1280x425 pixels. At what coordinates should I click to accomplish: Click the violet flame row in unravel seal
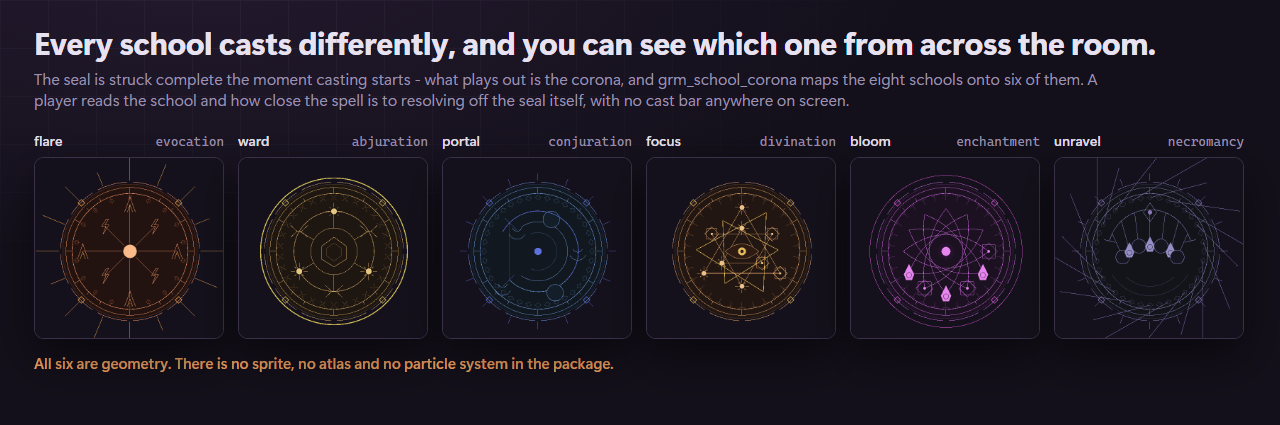pyautogui.click(x=1149, y=247)
